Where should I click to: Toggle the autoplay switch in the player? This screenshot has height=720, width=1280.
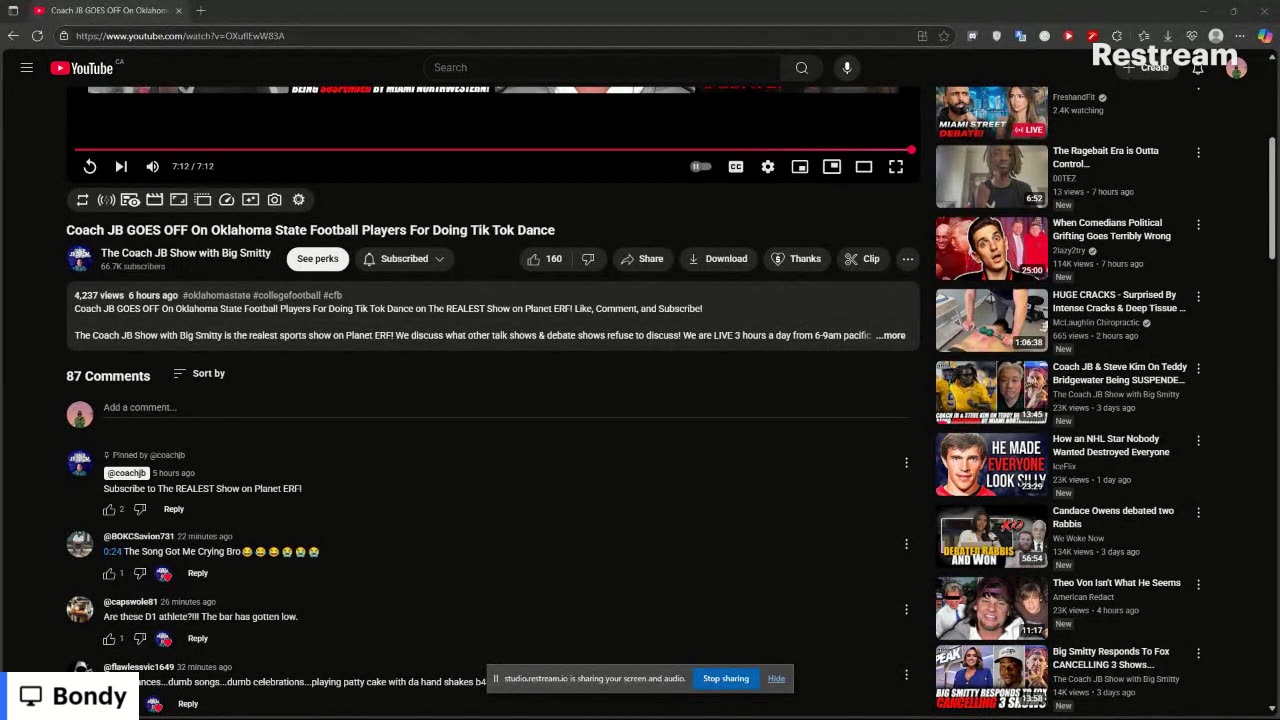coord(701,167)
